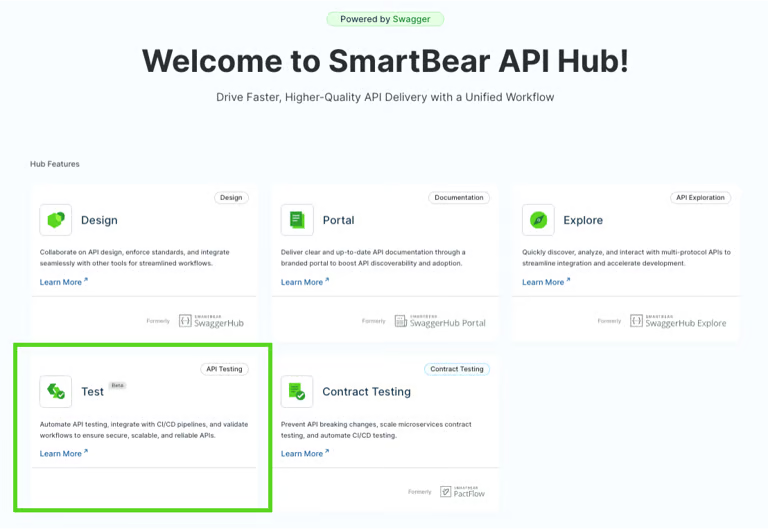The image size is (768, 529).
Task: Click the Drive Faster, Higher-Quality API Delivery subtitle
Action: [385, 97]
